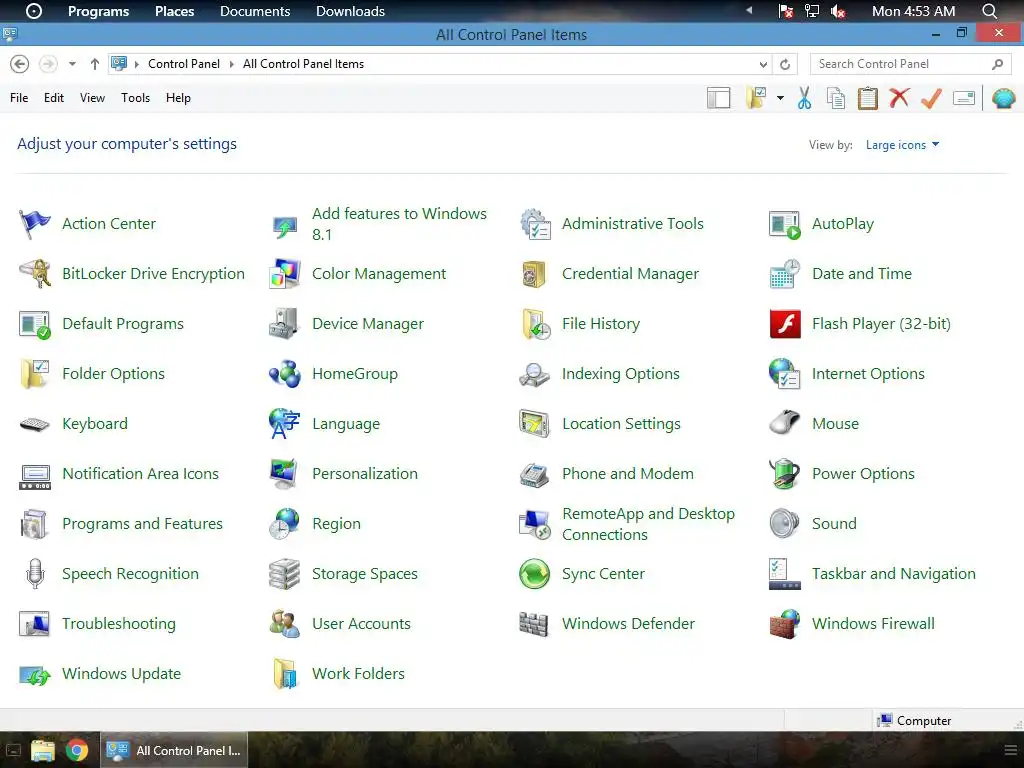1024x768 pixels.
Task: Open the Places menu in top panel
Action: [174, 11]
